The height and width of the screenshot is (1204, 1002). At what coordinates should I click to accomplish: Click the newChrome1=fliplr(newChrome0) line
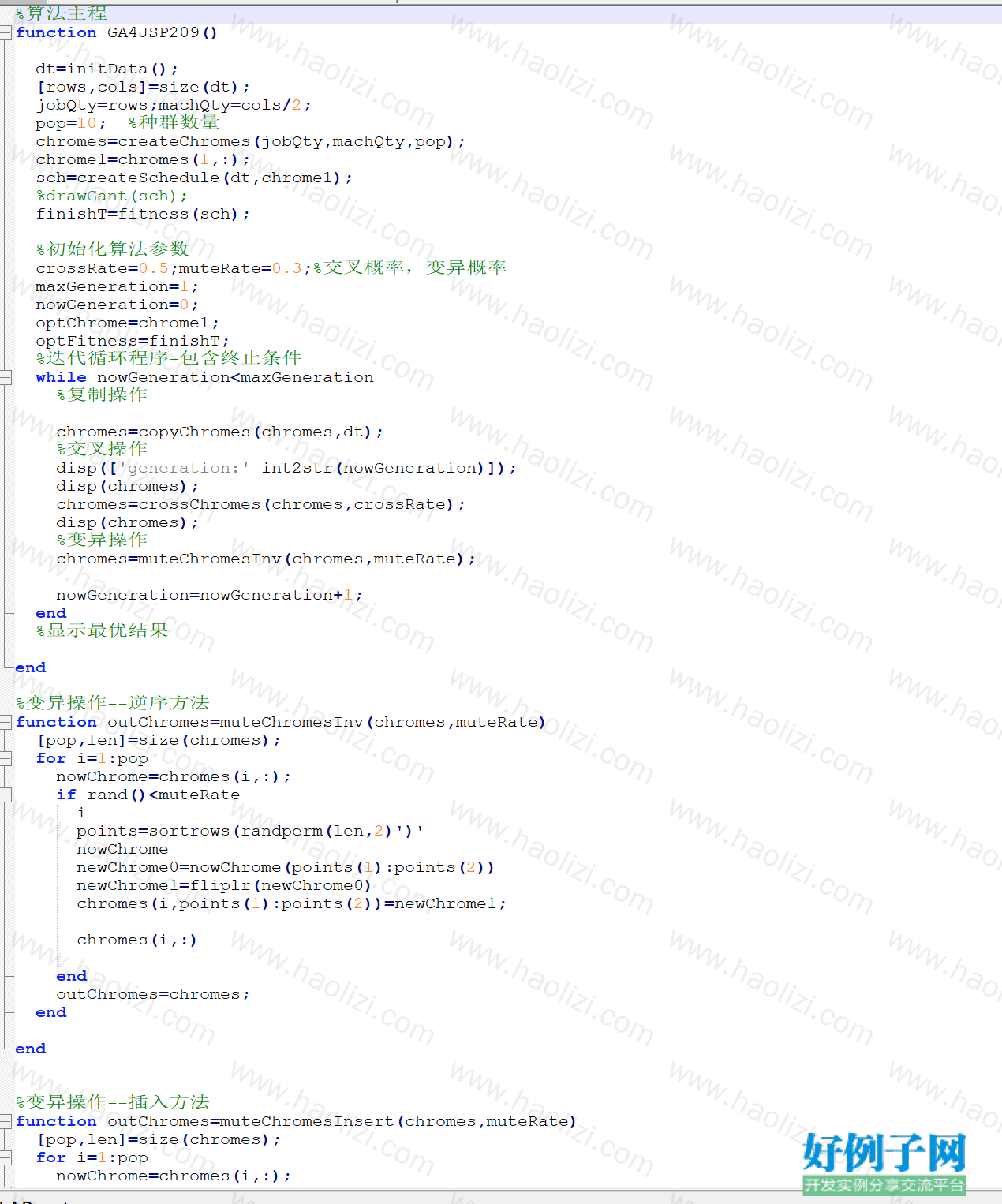(x=225, y=885)
